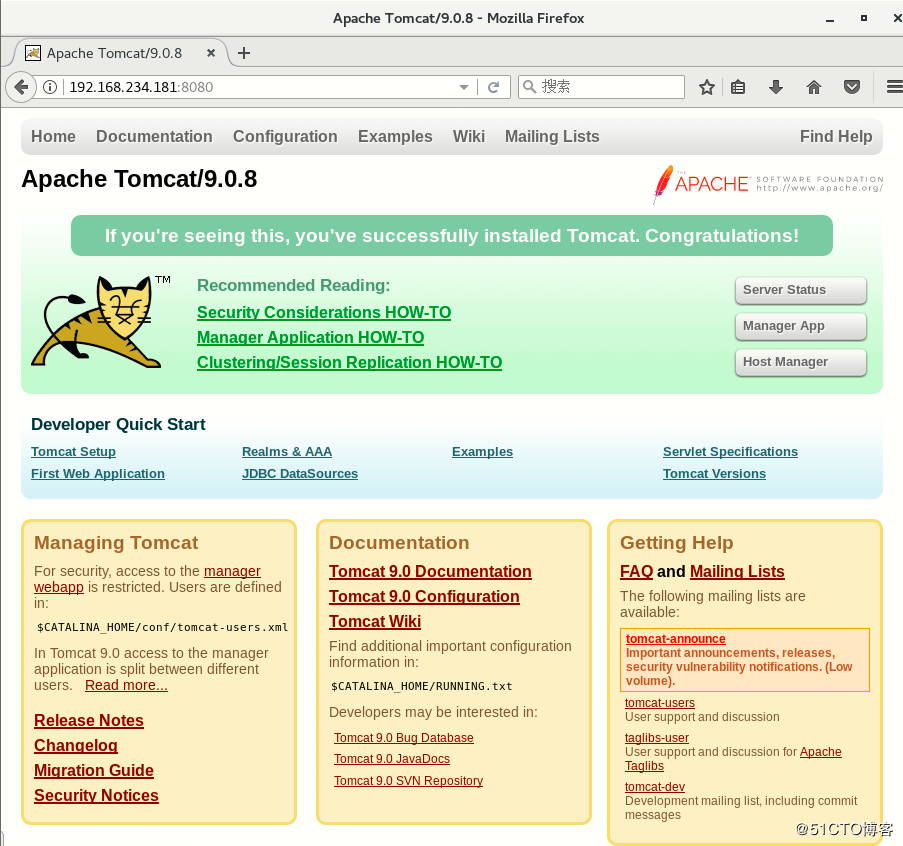Viewport: 903px width, 846px height.
Task: Click the Manager App button
Action: tap(800, 326)
